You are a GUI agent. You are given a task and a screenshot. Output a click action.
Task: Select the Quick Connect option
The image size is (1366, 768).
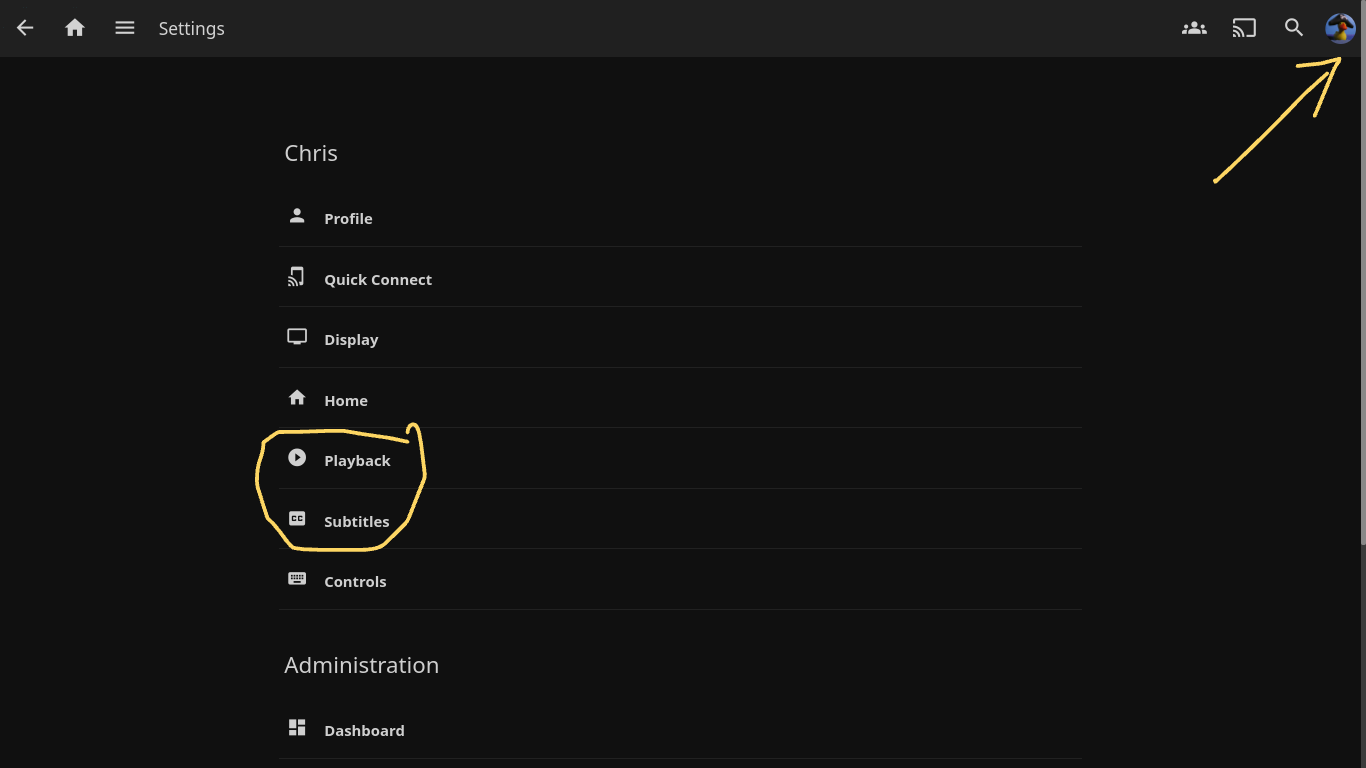378,279
